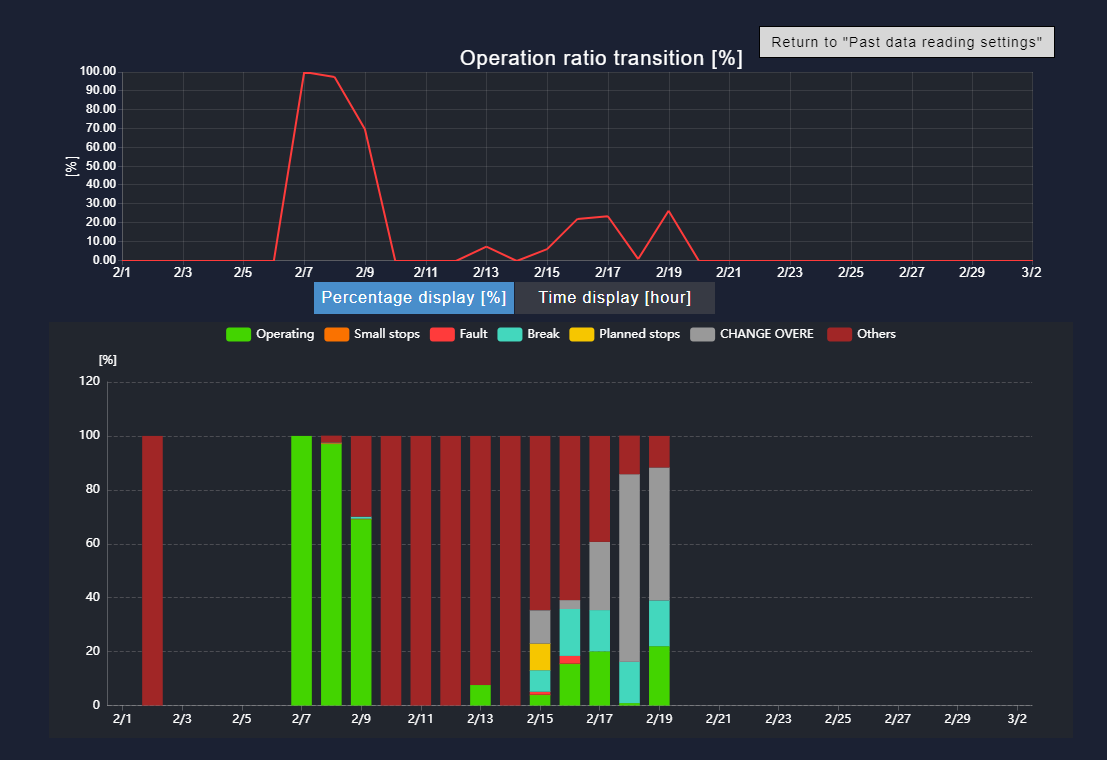Toggle the green Operating legend swatch
Viewport: 1107px width, 760px height.
[239, 334]
